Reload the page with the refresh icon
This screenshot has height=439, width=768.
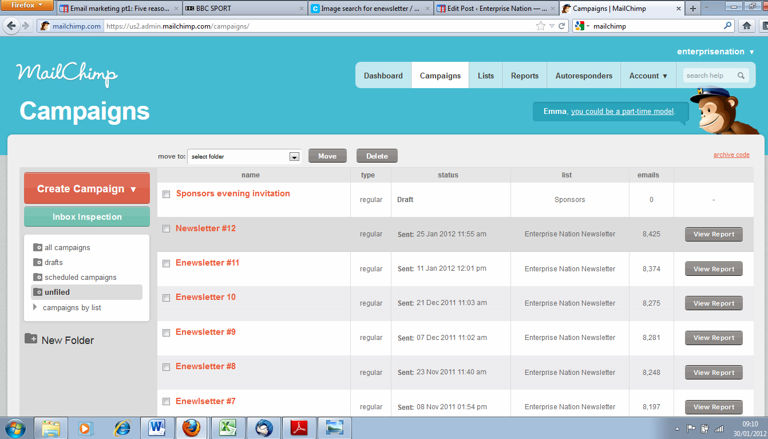pyautogui.click(x=562, y=26)
